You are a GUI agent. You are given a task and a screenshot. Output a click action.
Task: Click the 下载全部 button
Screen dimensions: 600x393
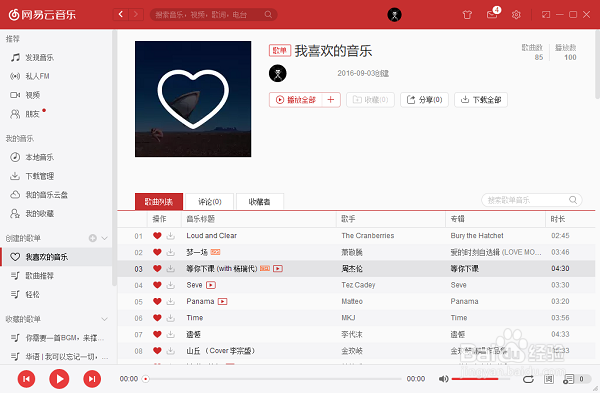click(x=481, y=100)
